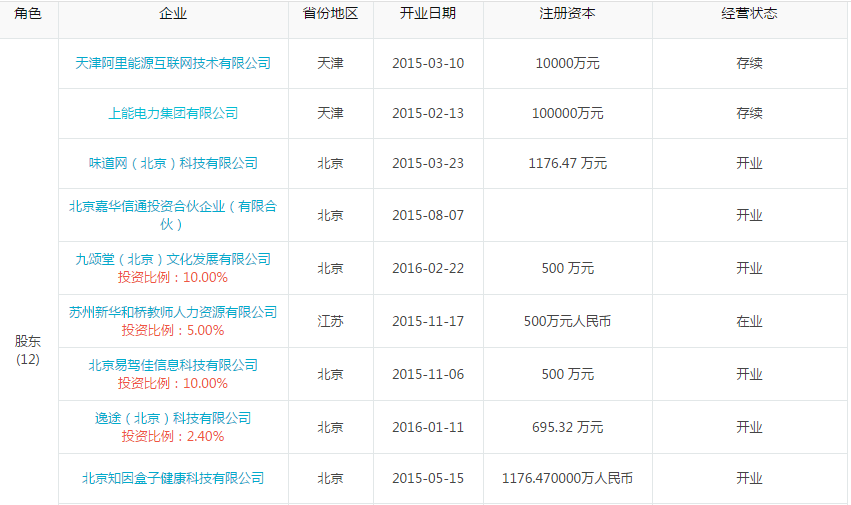Click 北京 in the 逸途 row
This screenshot has width=851, height=505.
tap(331, 427)
